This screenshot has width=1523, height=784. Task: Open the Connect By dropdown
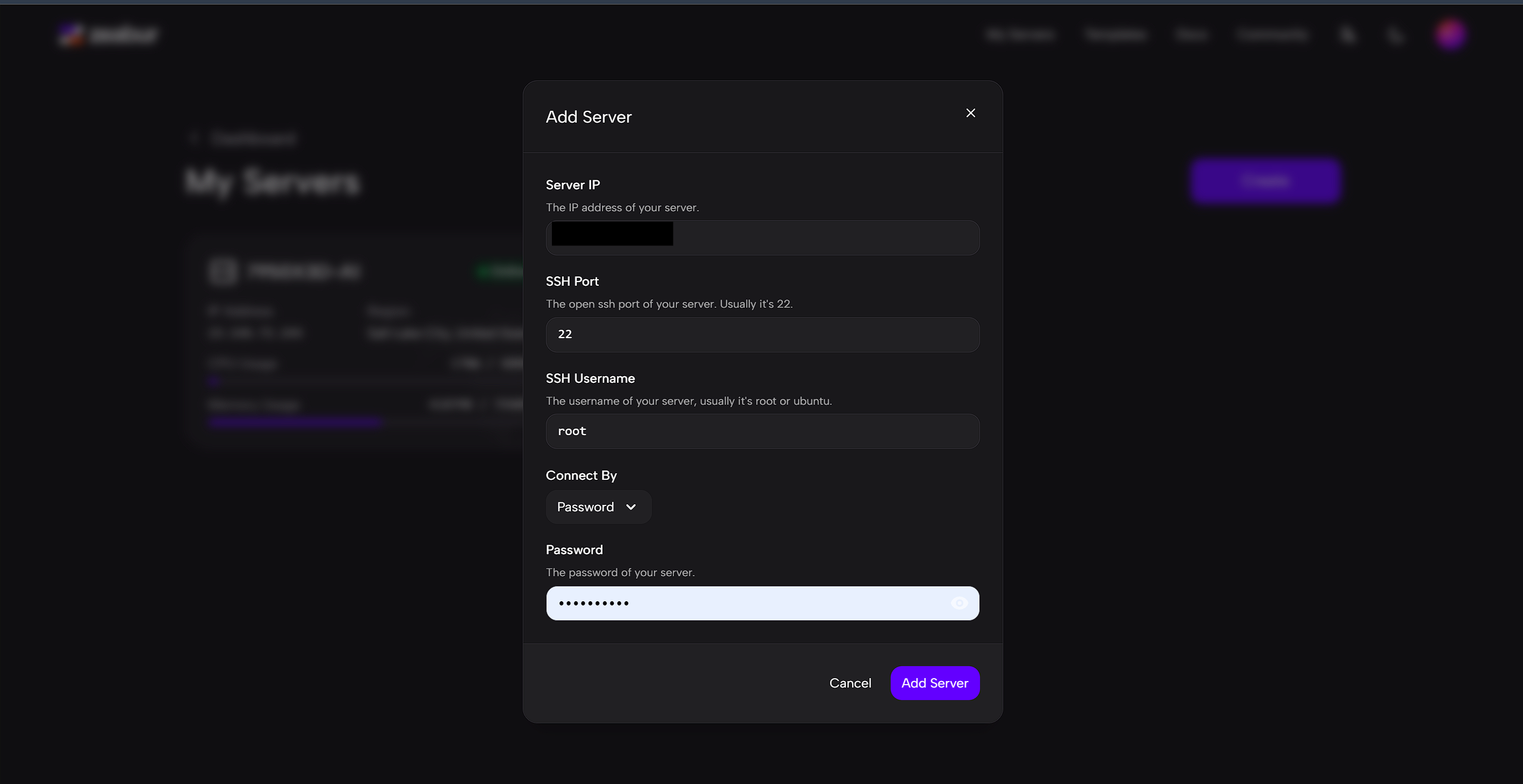598,507
